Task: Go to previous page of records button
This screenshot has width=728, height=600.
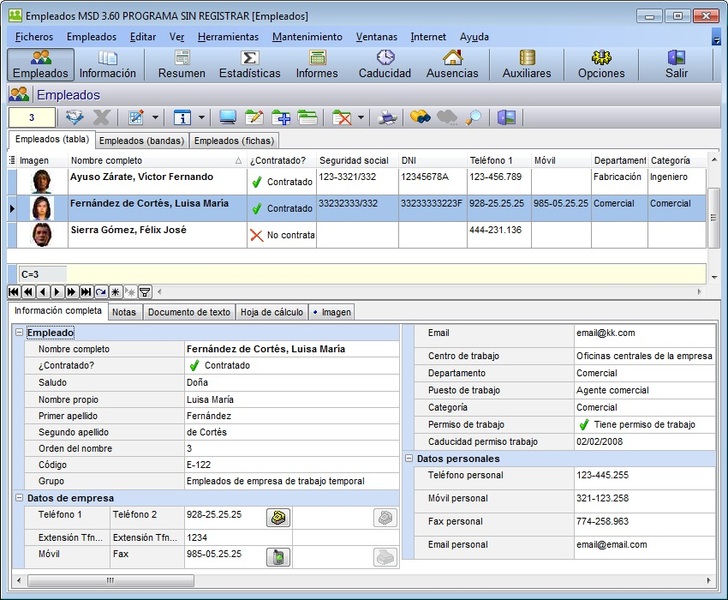Action: coord(28,292)
